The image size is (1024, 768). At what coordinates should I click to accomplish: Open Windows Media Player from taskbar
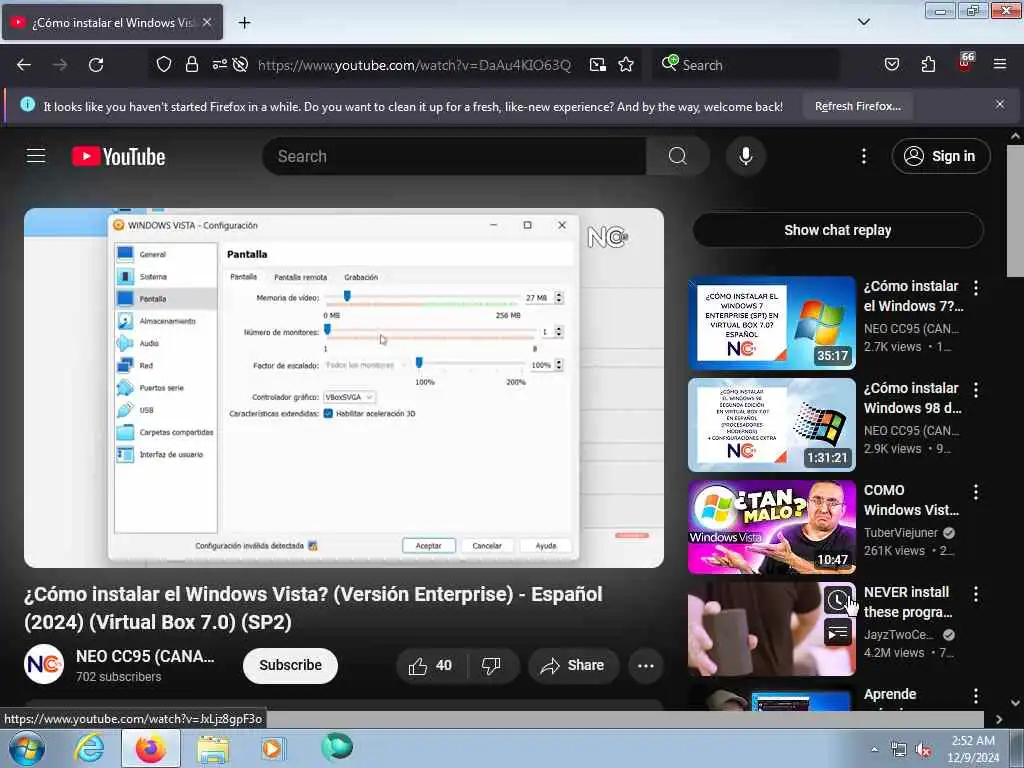click(273, 748)
